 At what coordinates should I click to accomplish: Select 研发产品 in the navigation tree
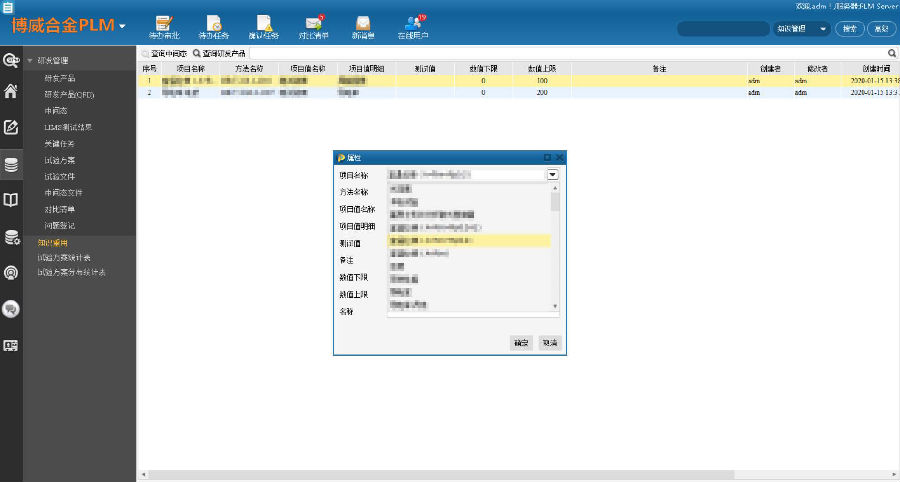pyautogui.click(x=59, y=77)
